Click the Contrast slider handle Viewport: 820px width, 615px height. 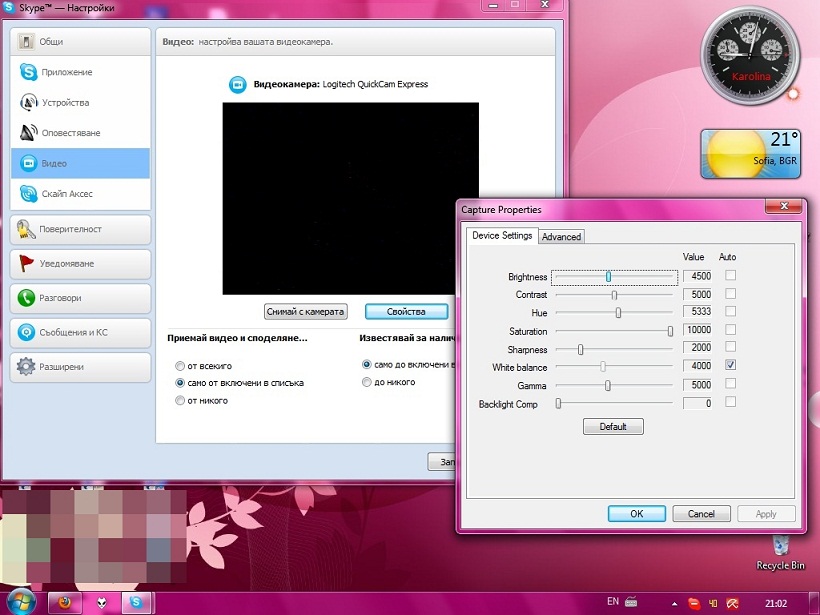[x=614, y=295]
